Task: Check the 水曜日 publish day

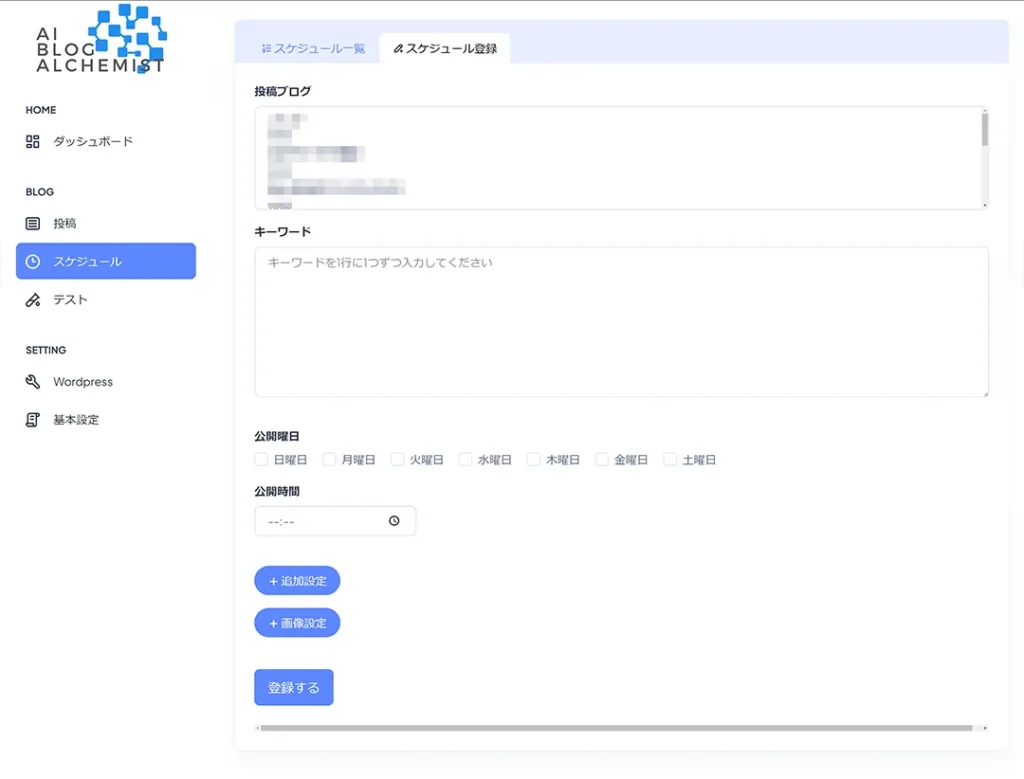Action: click(465, 459)
